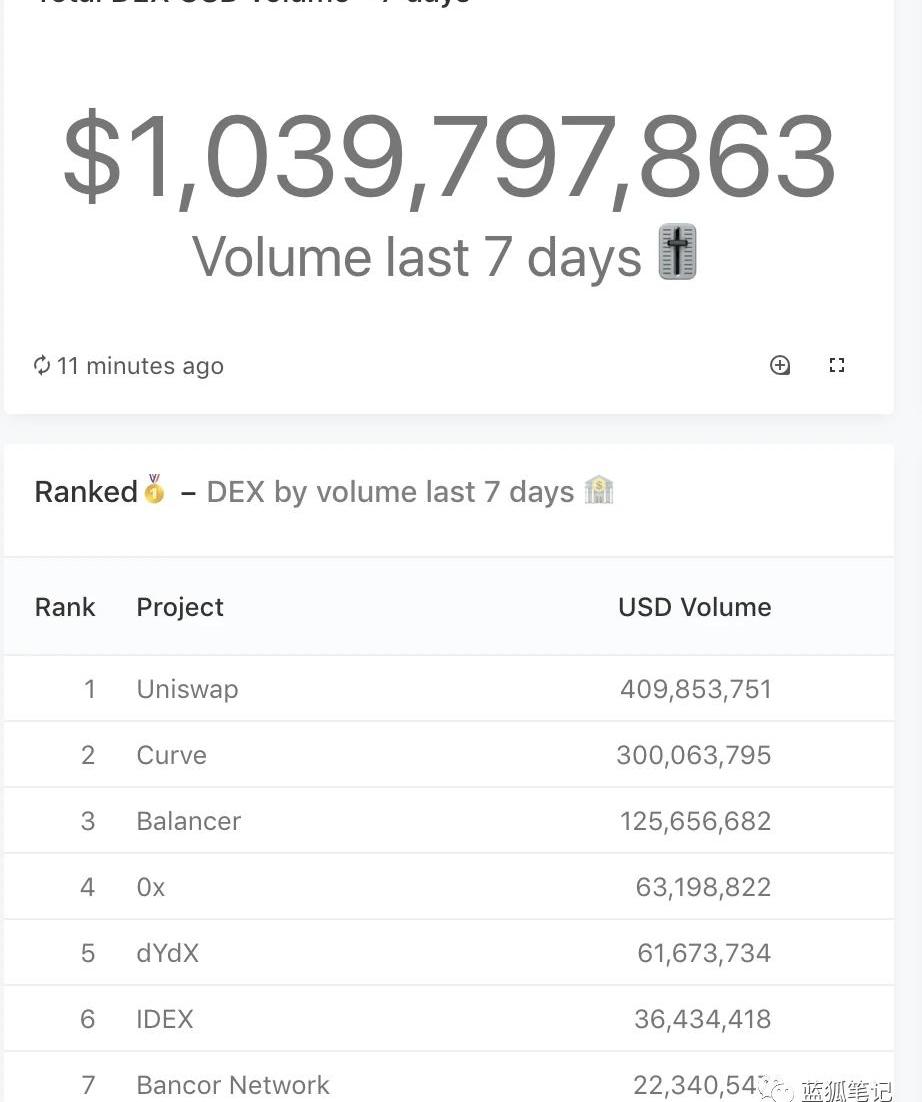Open the Curve project row
Image resolution: width=922 pixels, height=1102 pixels.
(171, 755)
